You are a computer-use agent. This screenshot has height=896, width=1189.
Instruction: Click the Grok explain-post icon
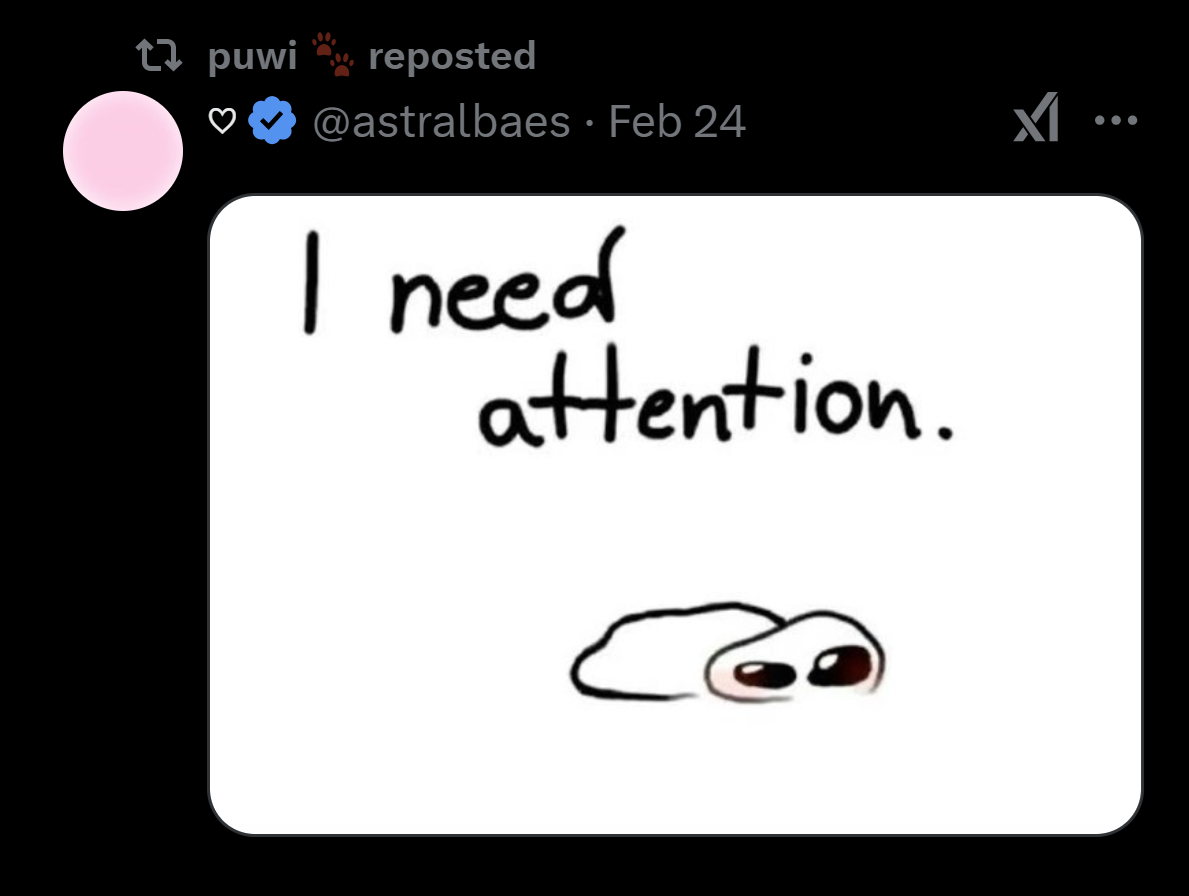tap(1036, 117)
